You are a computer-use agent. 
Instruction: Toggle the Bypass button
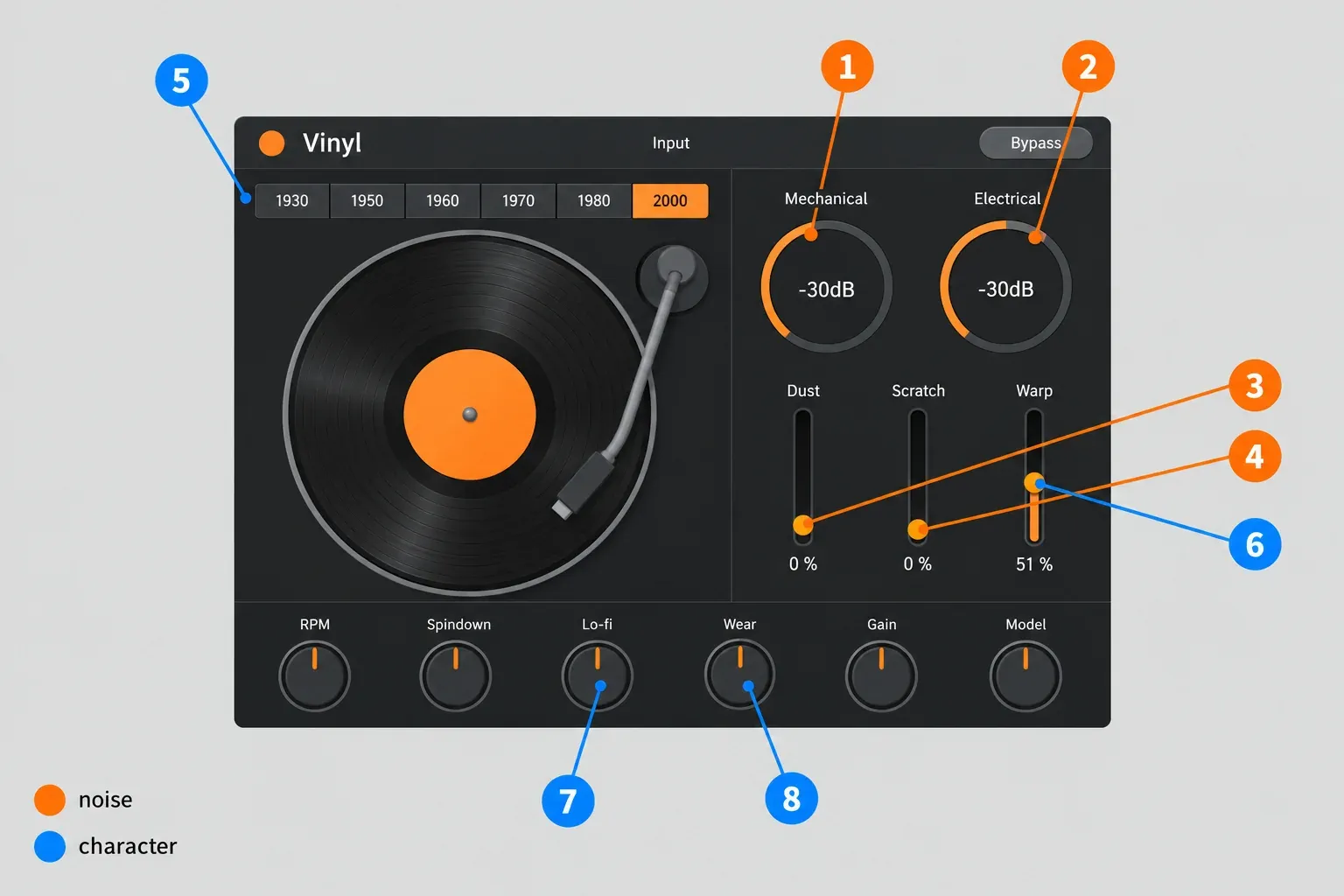(1036, 143)
